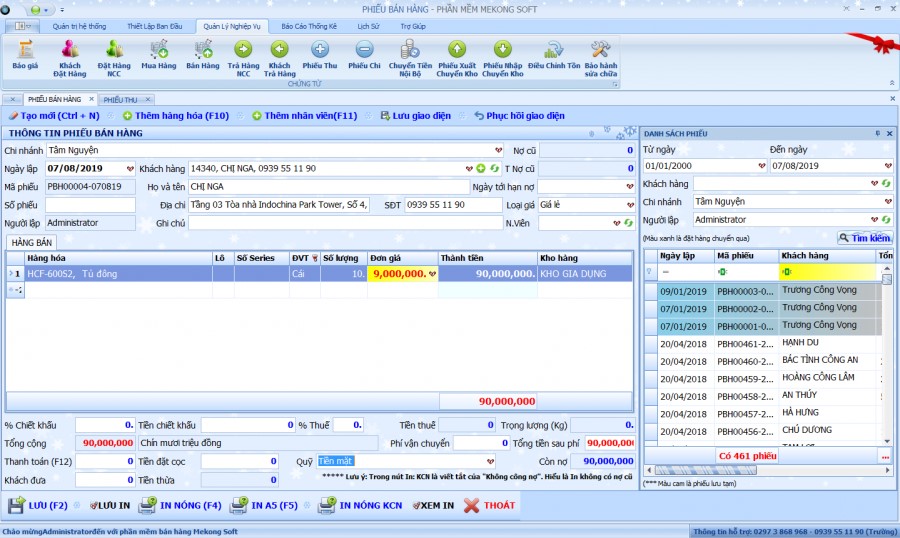
Task: Open filter icon on ĐVT column header
Action: (x=315, y=258)
